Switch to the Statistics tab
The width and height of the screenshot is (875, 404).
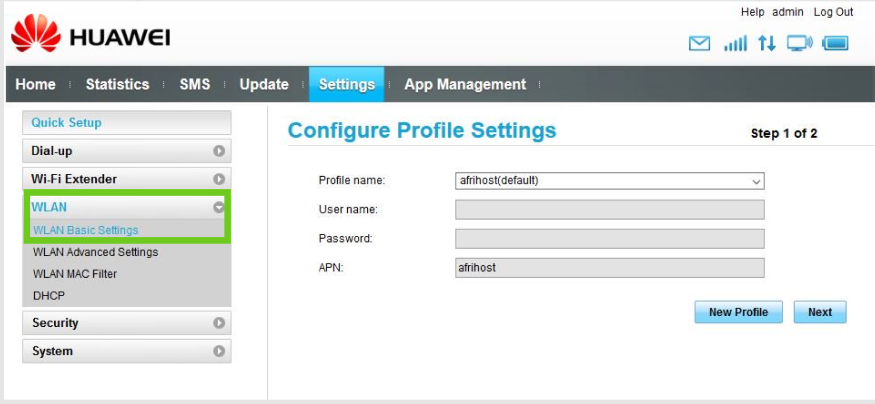(117, 84)
